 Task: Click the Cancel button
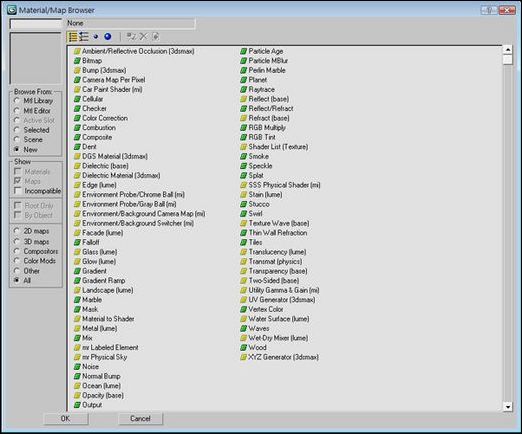tap(140, 418)
